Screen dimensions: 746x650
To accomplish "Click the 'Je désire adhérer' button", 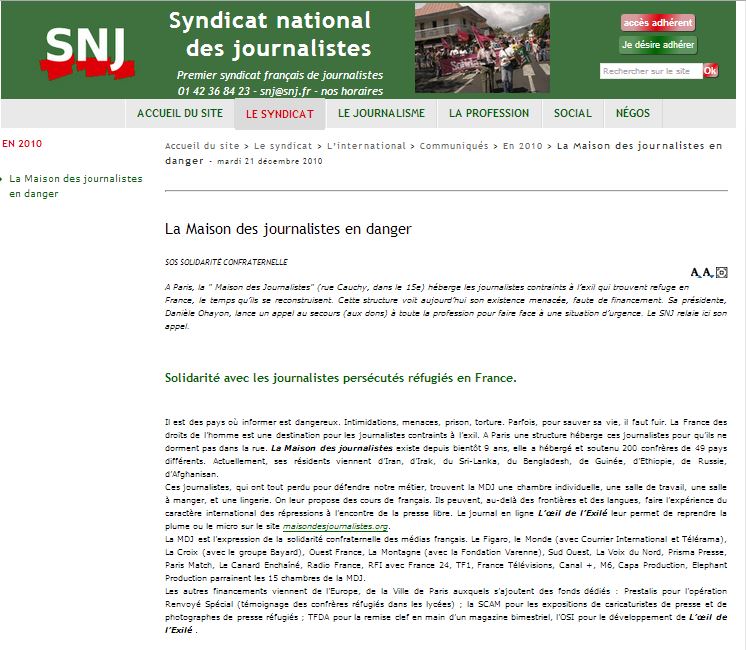I will click(657, 45).
